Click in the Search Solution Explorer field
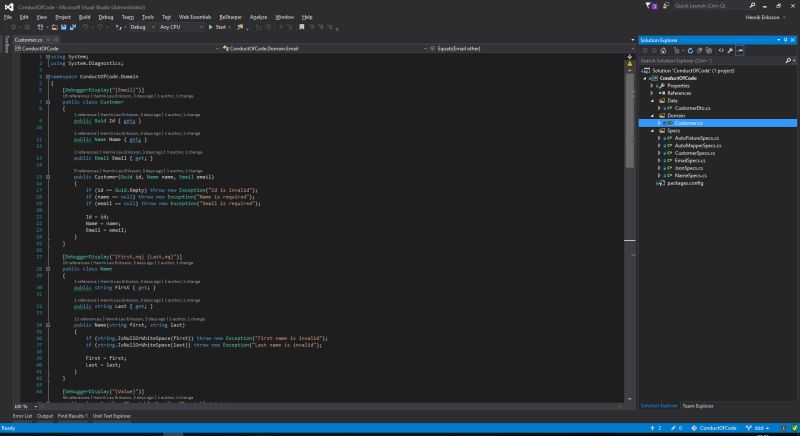The width and height of the screenshot is (800, 436). click(x=712, y=61)
